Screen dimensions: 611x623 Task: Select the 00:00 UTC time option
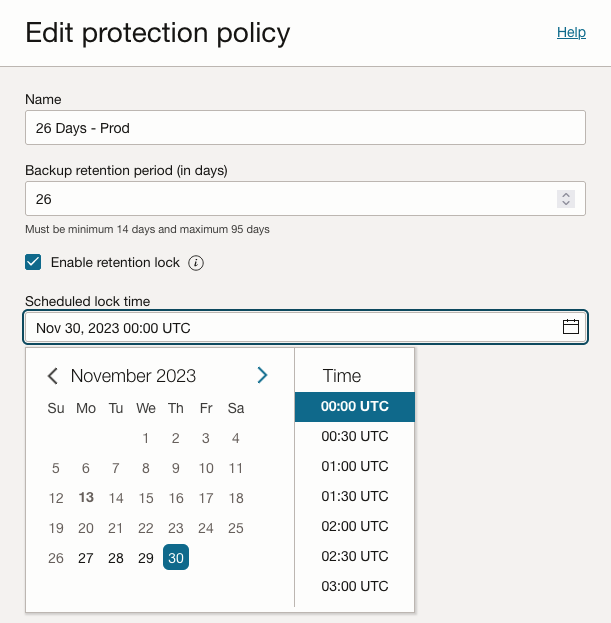tap(354, 407)
